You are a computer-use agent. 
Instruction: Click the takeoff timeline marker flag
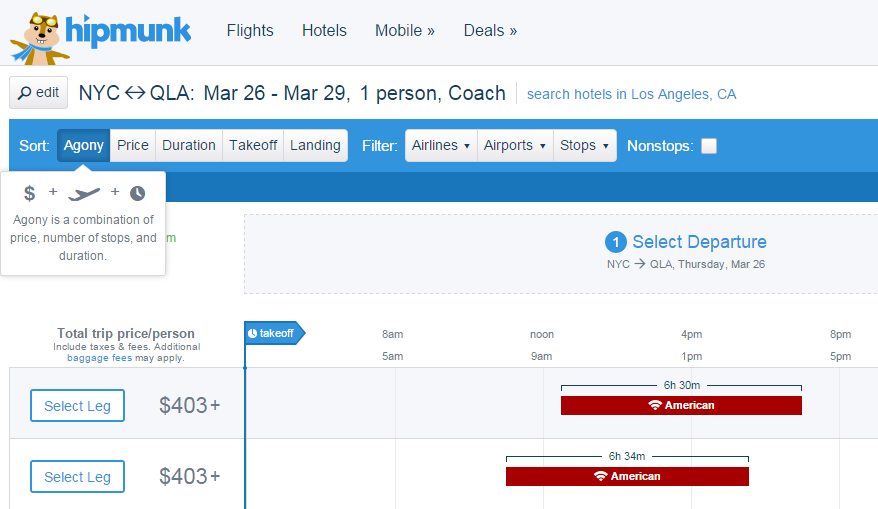[274, 333]
